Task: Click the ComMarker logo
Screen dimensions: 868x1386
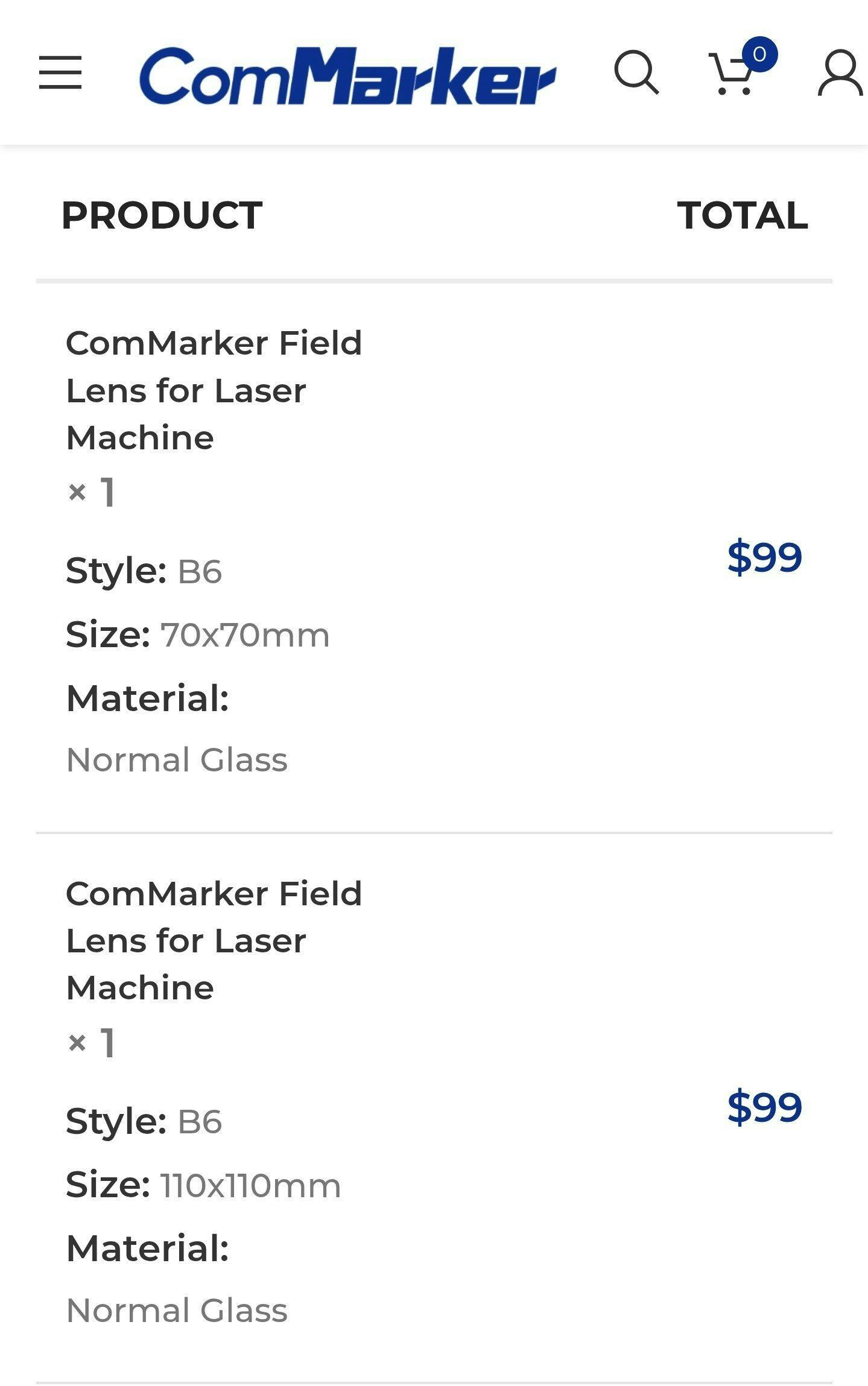Action: [x=347, y=75]
